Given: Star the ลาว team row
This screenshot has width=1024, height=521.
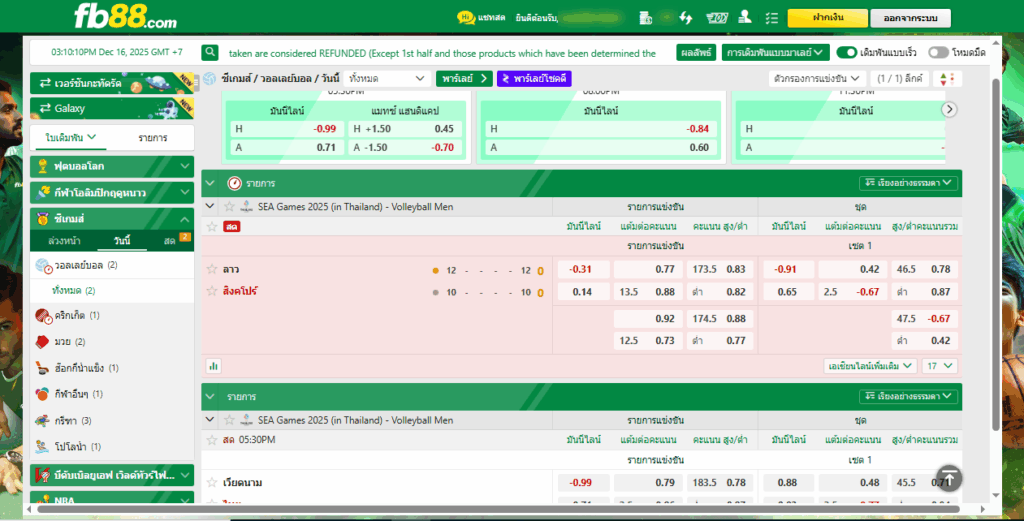Looking at the screenshot, I should [x=212, y=269].
